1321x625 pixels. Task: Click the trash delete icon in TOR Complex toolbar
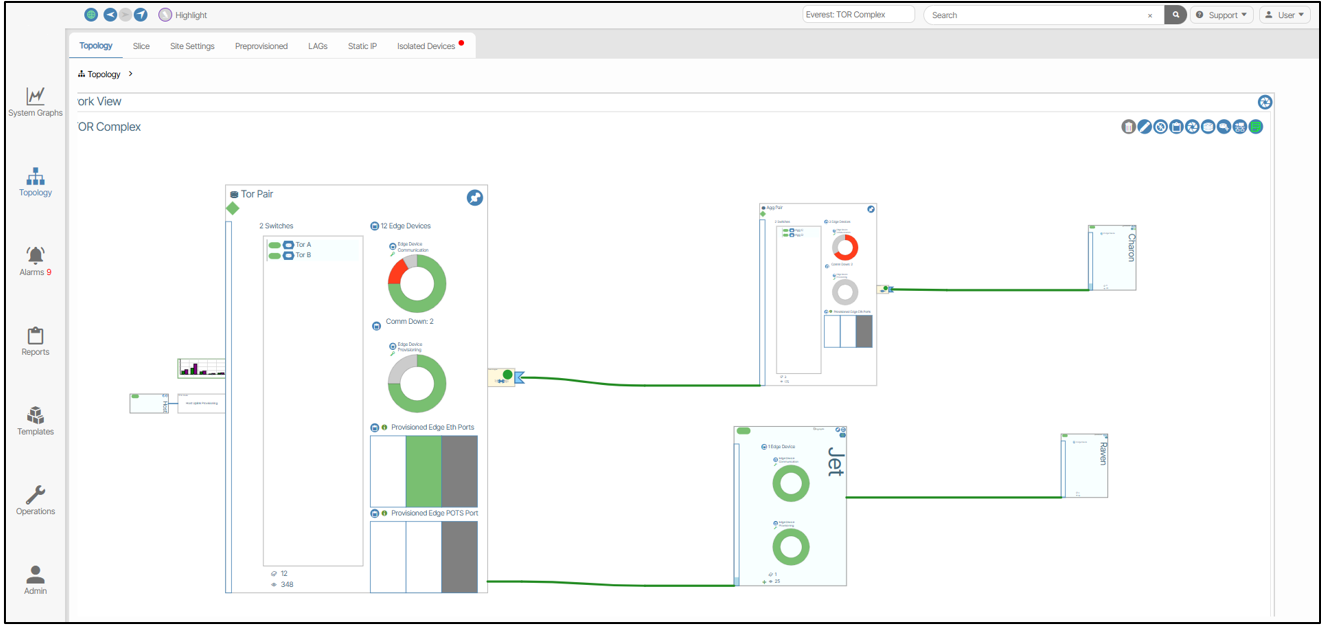pyautogui.click(x=1128, y=127)
